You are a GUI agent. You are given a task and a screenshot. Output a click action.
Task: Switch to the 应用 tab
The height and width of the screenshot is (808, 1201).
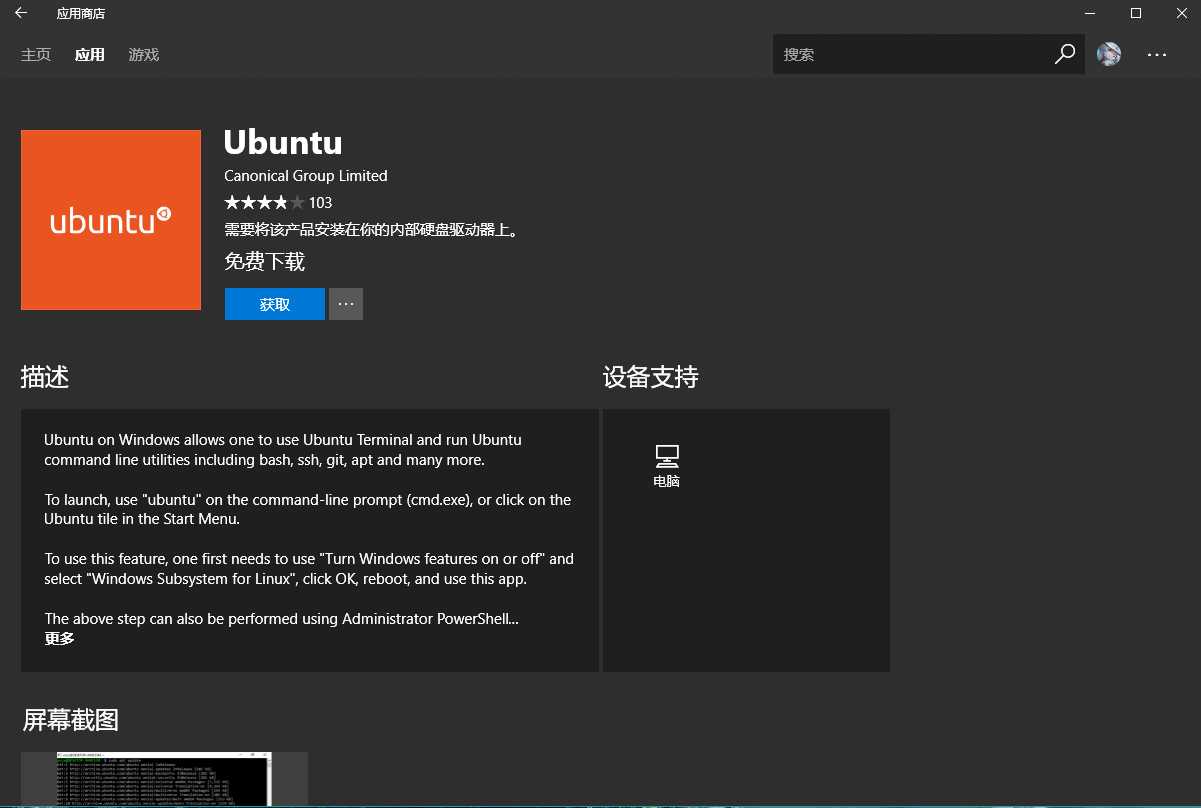point(90,55)
